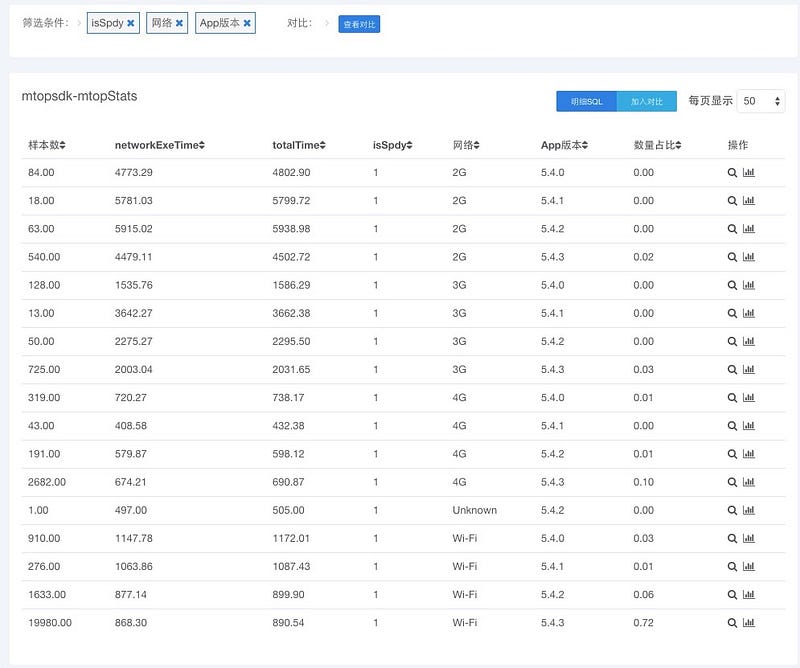Sort by 网络 column header
The image size is (800, 668).
coord(466,145)
